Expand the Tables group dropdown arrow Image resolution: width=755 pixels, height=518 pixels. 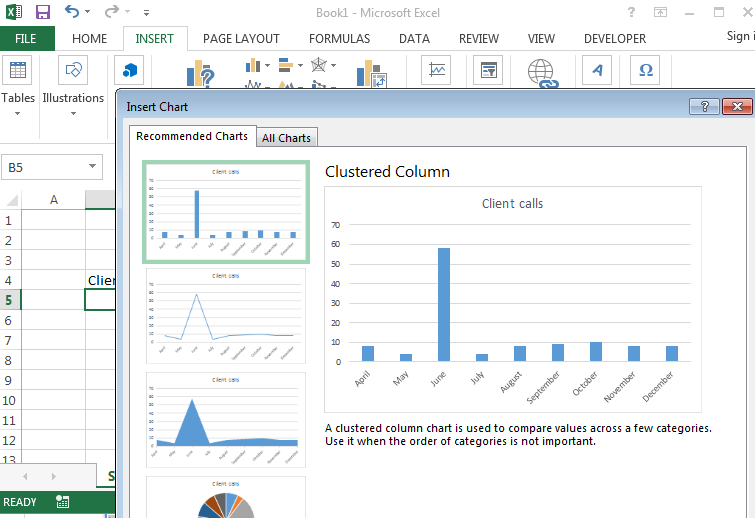[17, 114]
